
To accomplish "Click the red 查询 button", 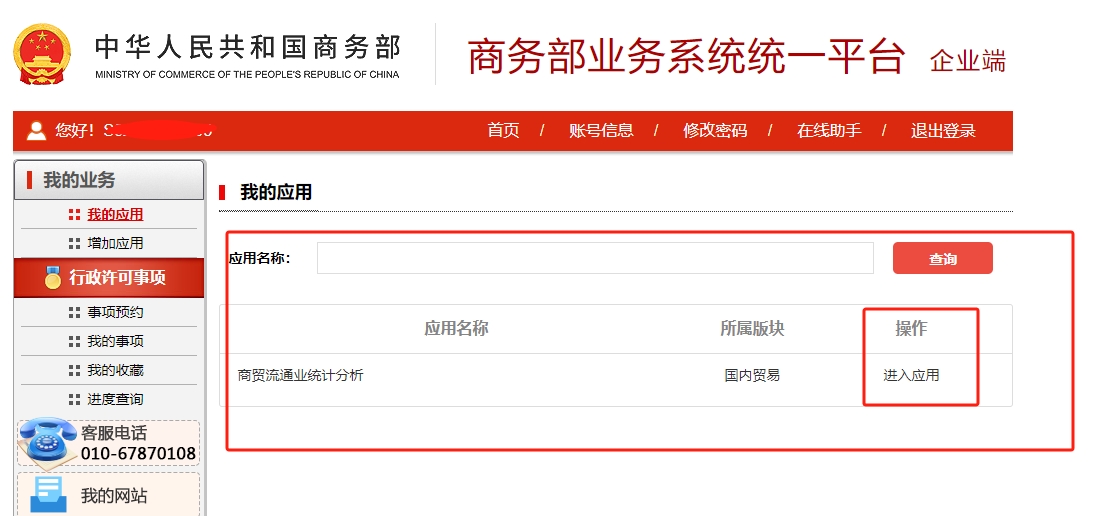I will coord(942,258).
